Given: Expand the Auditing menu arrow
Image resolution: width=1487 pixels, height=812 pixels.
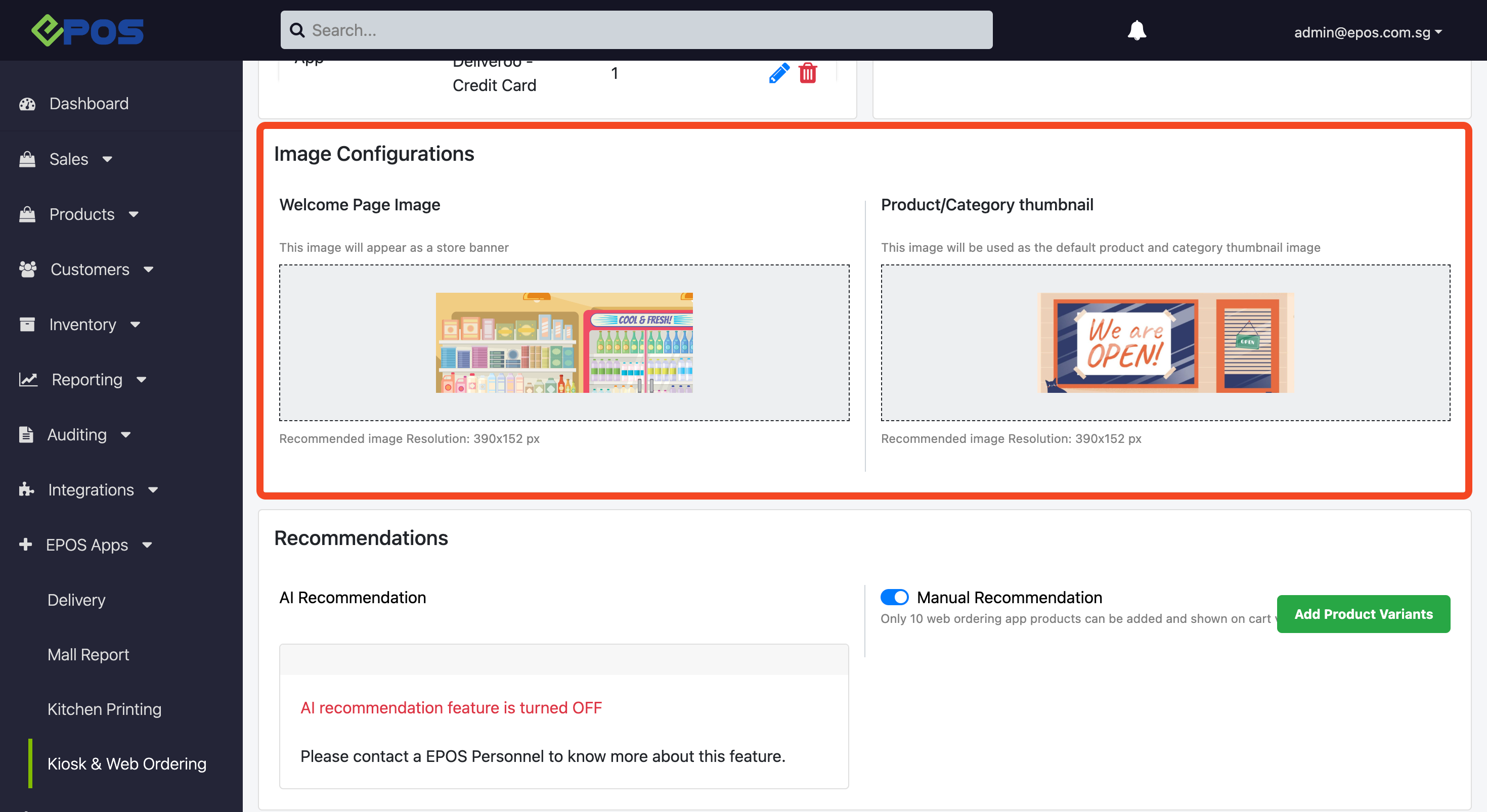Looking at the screenshot, I should coord(126,435).
